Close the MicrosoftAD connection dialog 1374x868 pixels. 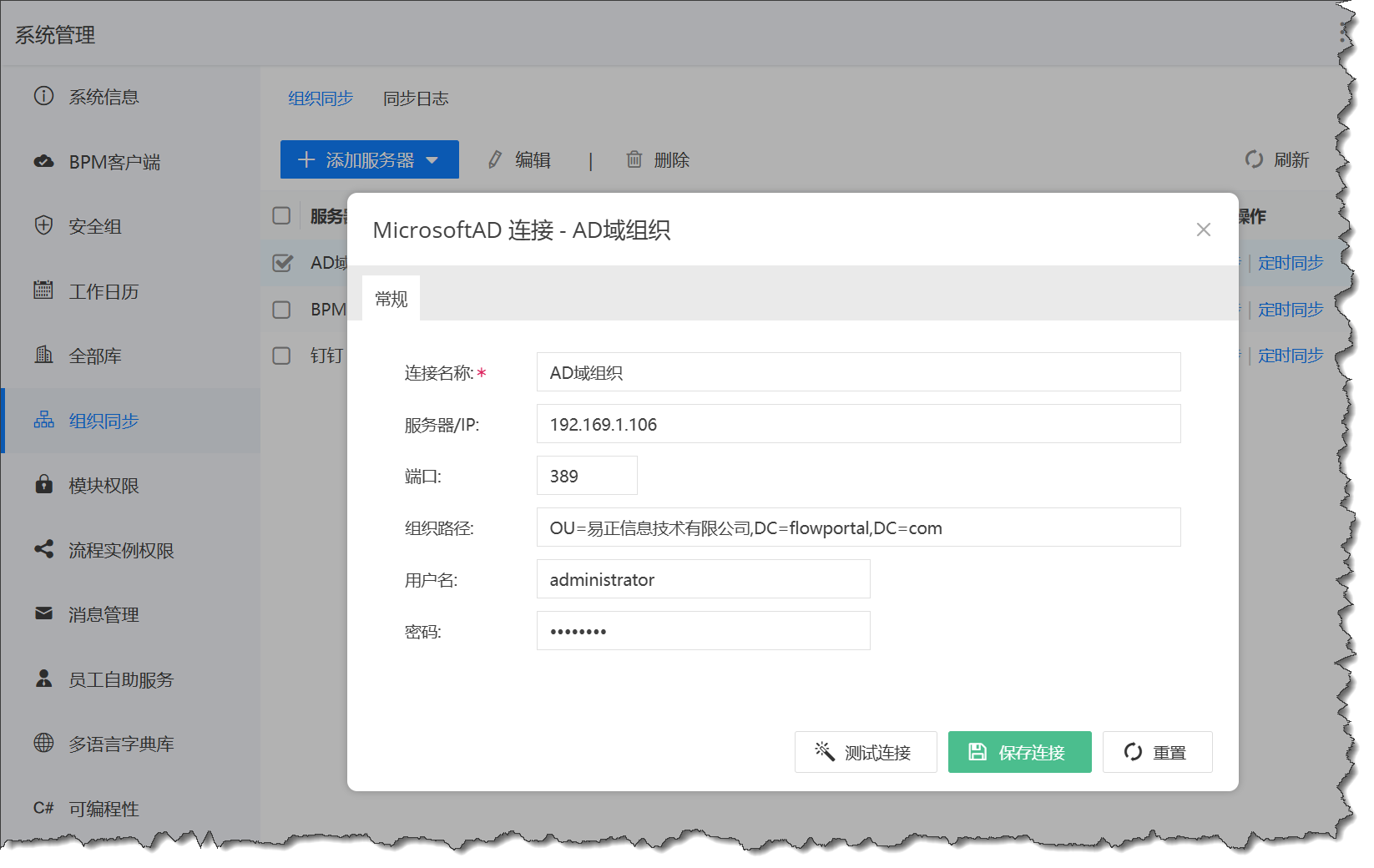click(x=1203, y=230)
